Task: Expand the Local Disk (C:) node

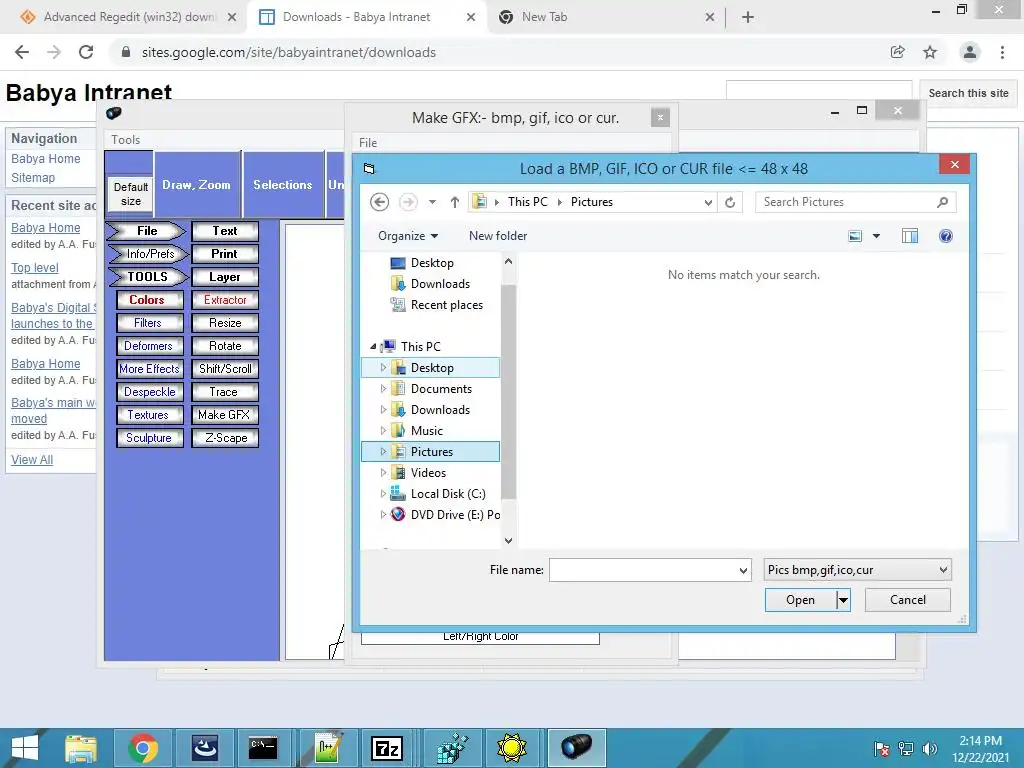Action: pyautogui.click(x=383, y=494)
